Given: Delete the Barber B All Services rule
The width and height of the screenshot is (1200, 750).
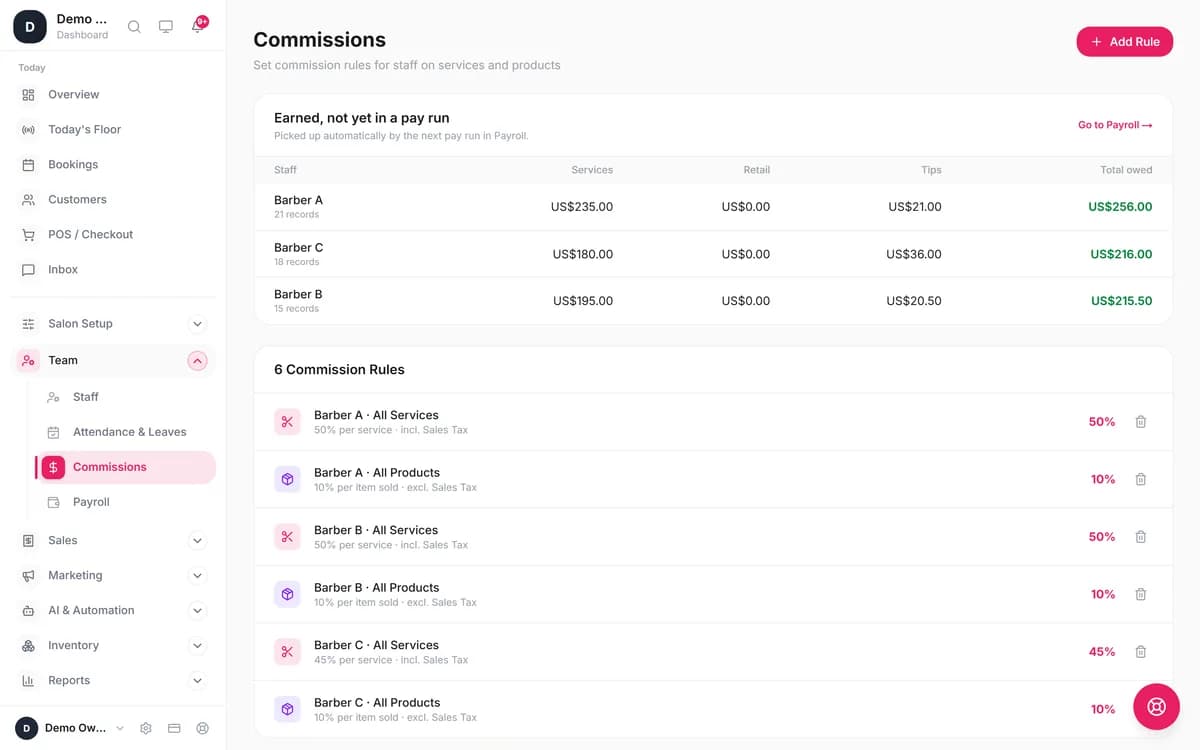Looking at the screenshot, I should [x=1140, y=537].
